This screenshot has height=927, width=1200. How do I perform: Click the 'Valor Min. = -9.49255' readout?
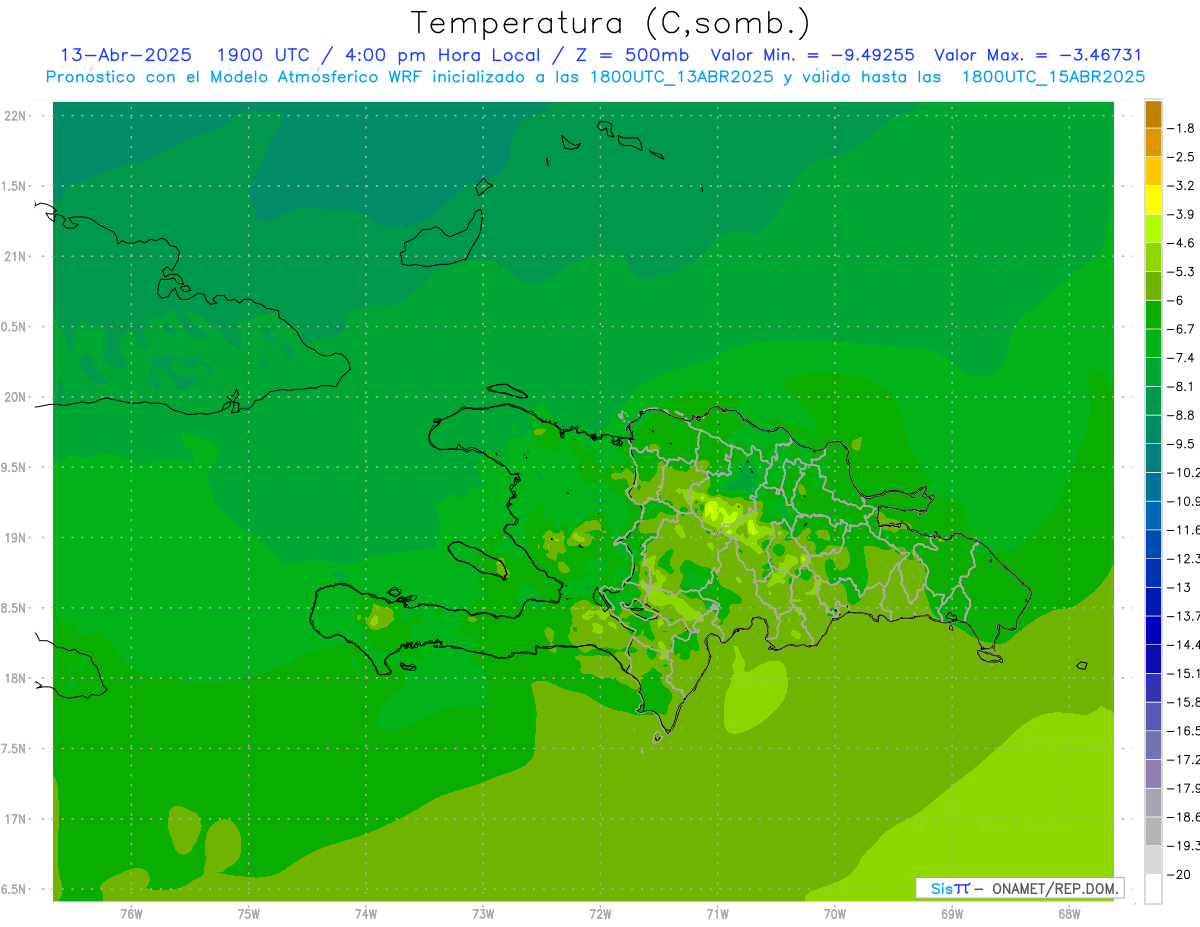click(x=812, y=55)
